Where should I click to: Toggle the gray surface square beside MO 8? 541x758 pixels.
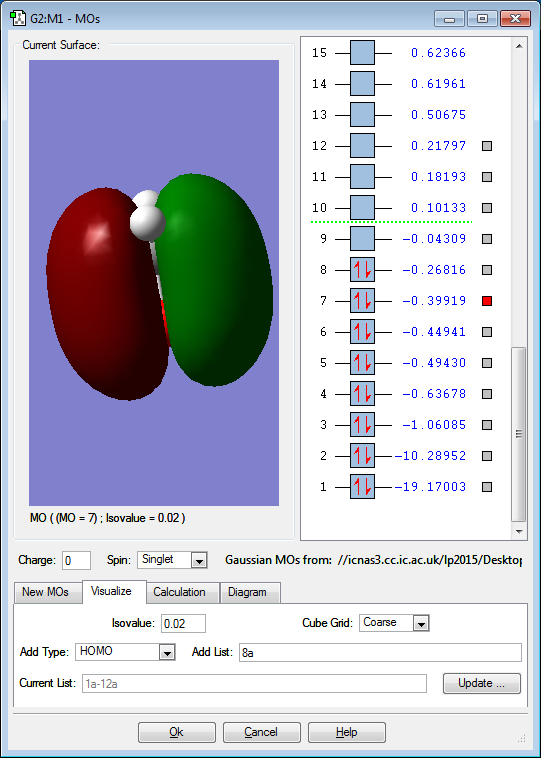[487, 270]
